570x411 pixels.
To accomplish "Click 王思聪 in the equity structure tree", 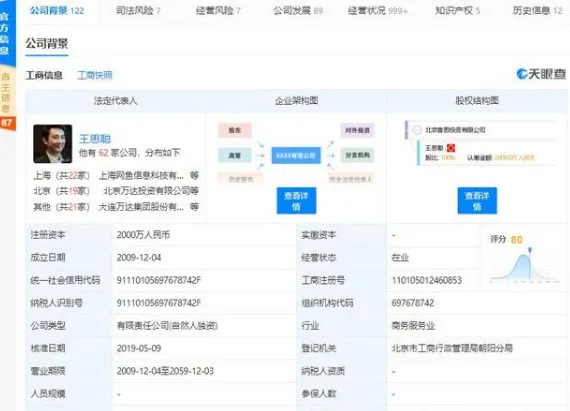I will (x=434, y=148).
